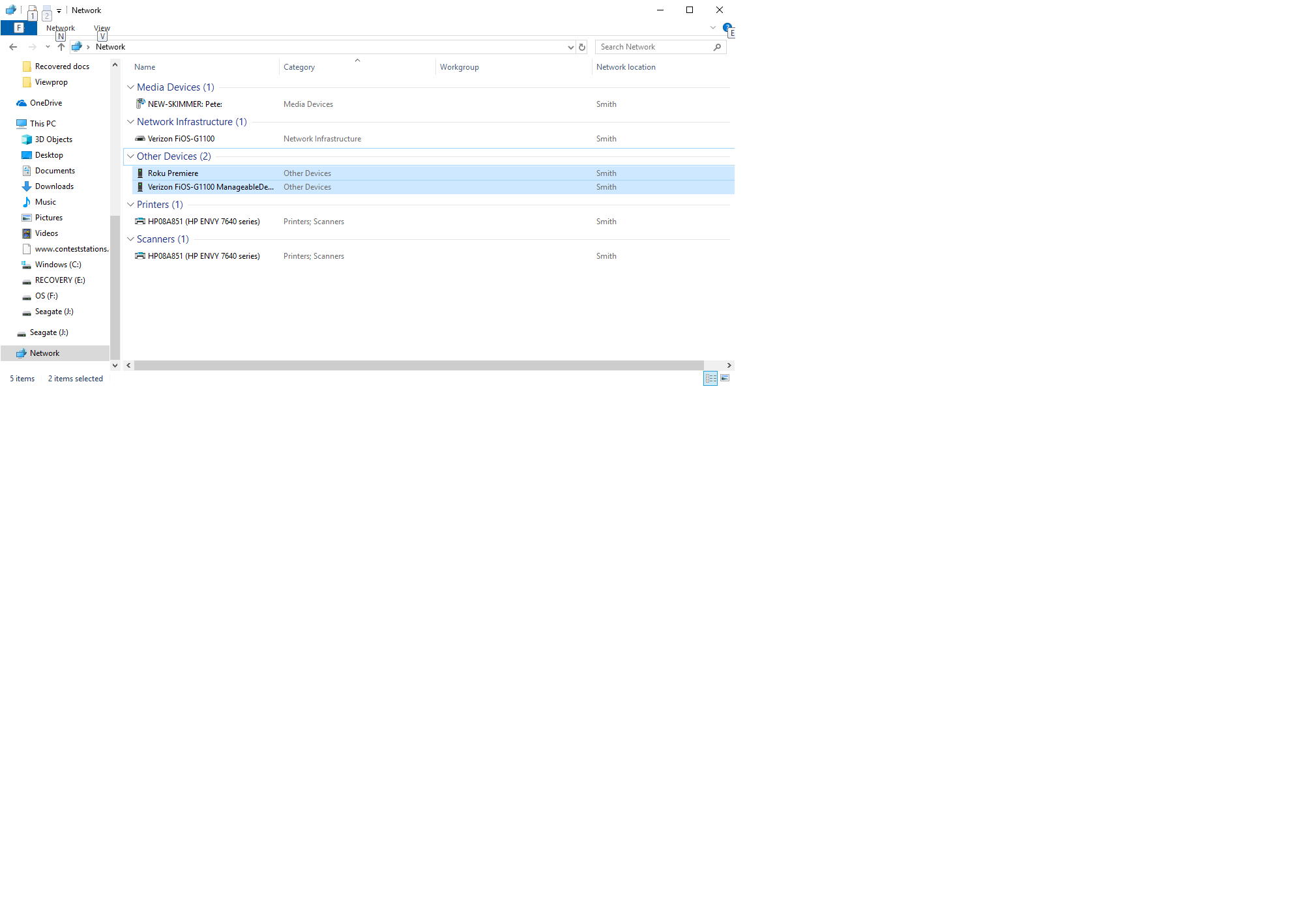Open Music folder in the sidebar

click(x=45, y=201)
